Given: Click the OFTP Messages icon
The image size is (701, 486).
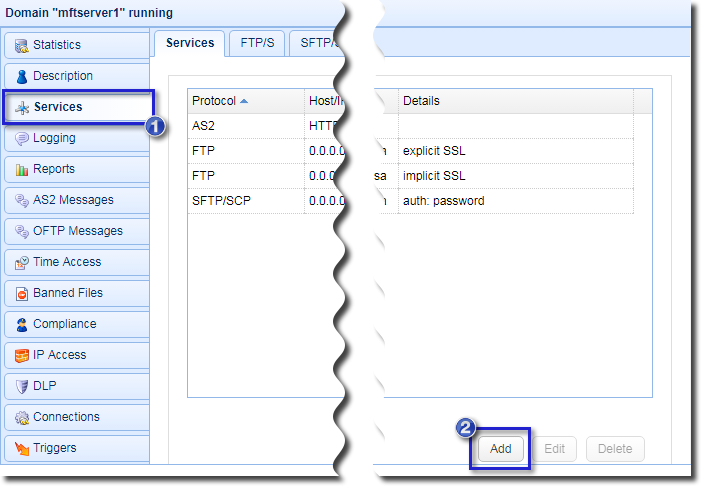Looking at the screenshot, I should (x=21, y=231).
